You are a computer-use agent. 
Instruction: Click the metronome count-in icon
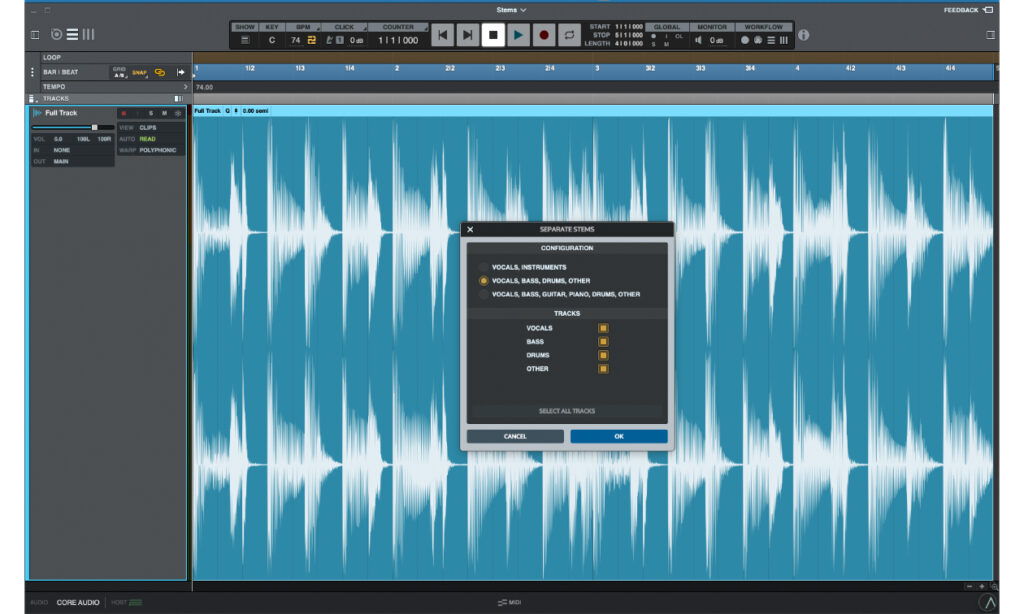340,40
